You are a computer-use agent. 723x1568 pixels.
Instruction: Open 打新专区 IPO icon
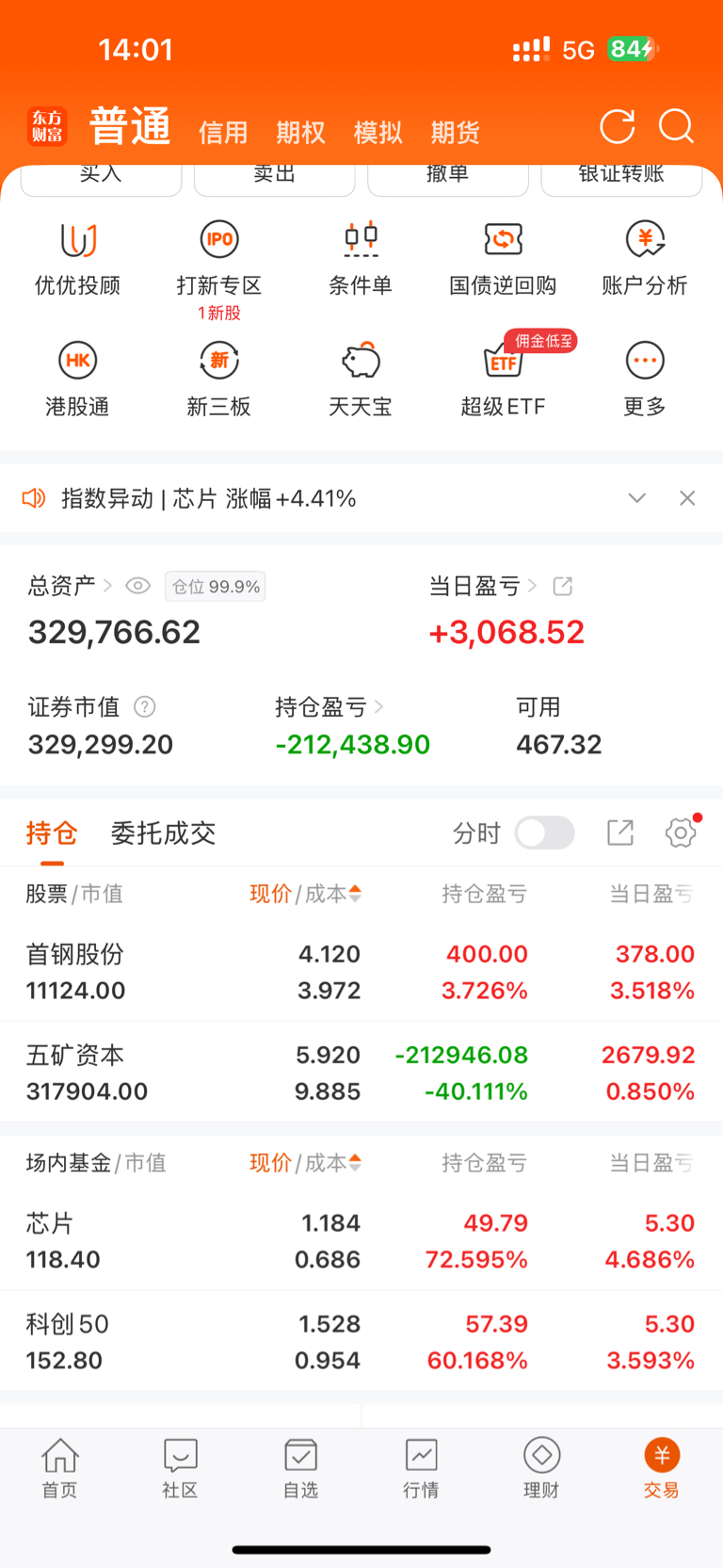click(219, 239)
